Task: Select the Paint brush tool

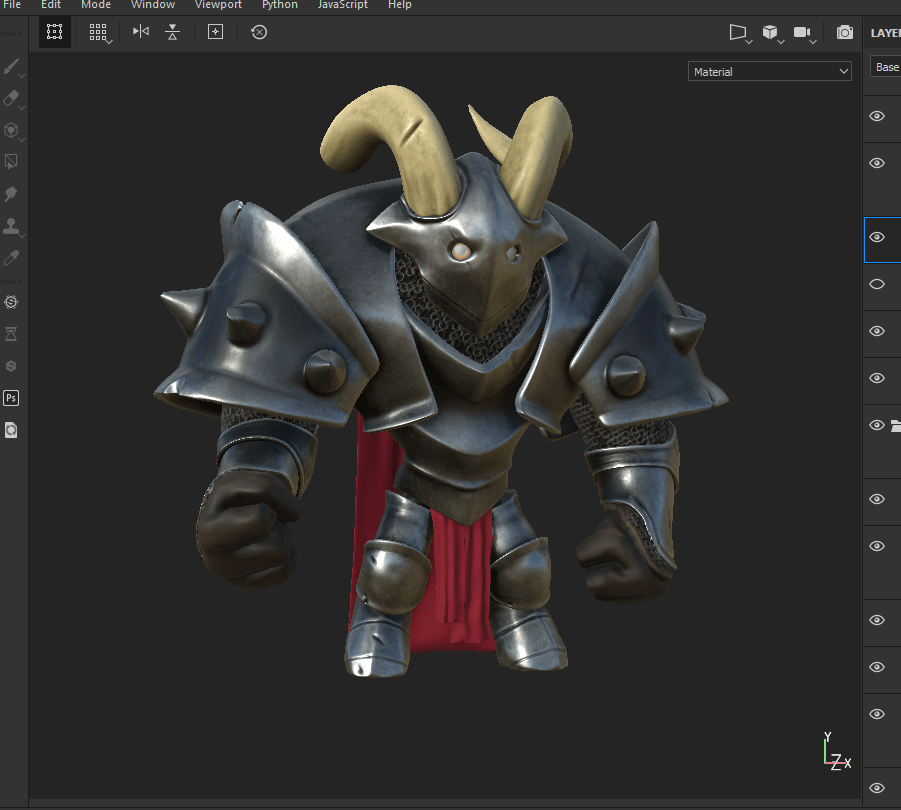Action: coord(12,67)
